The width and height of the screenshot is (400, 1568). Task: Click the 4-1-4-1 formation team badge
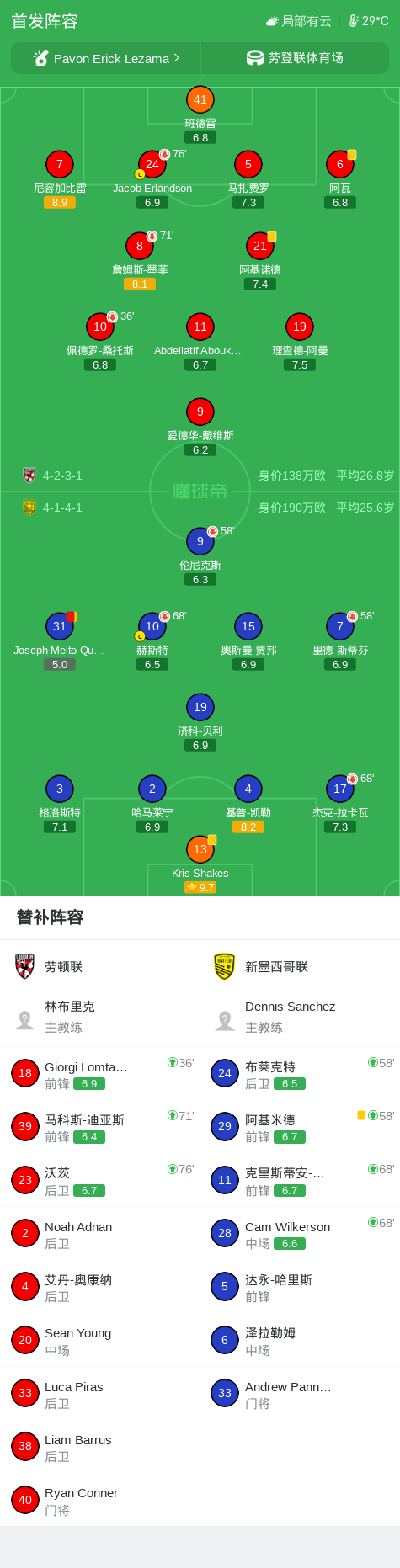pos(29,508)
